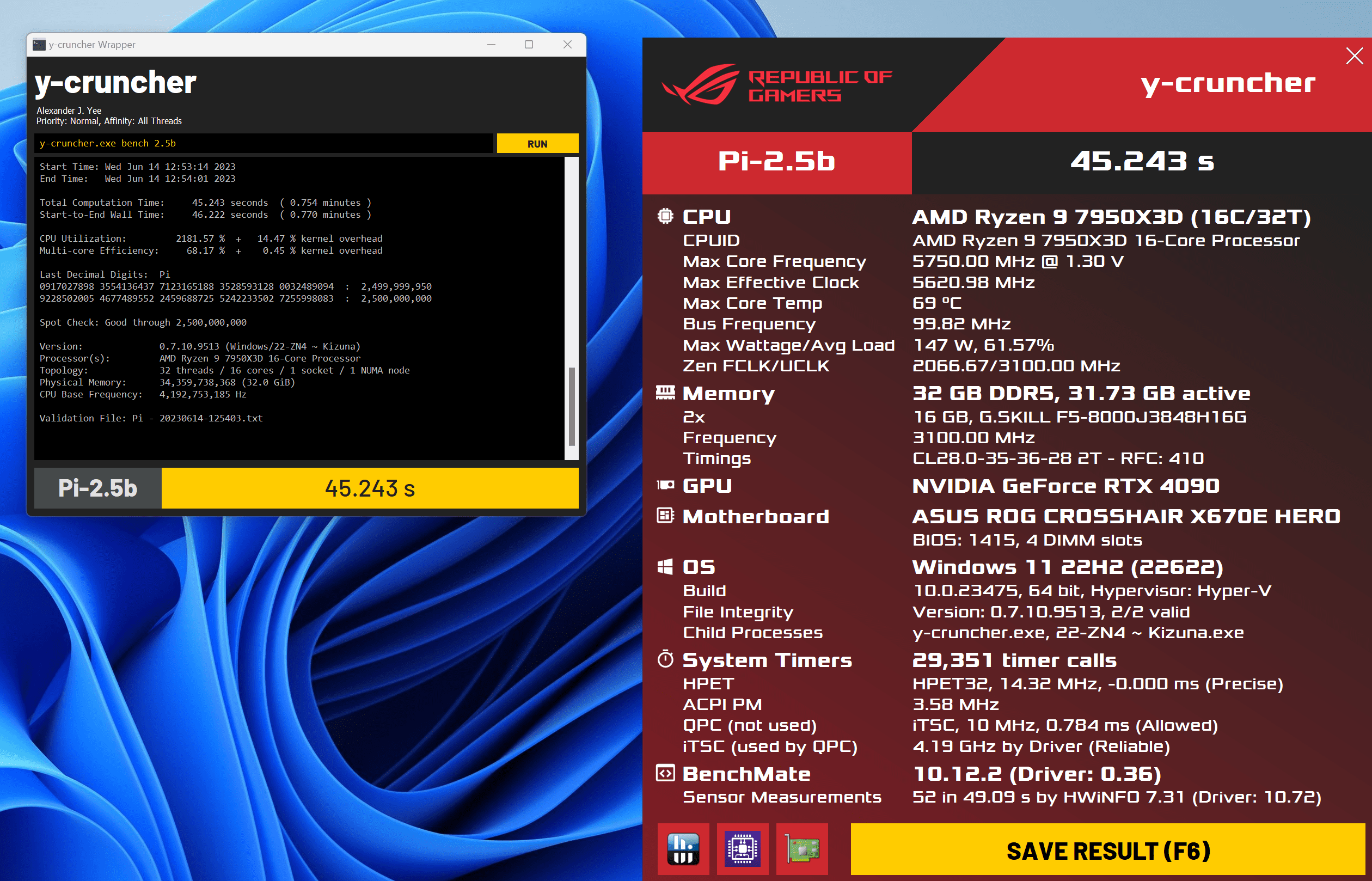Maximize the y-cruncher Wrapper window

click(529, 45)
